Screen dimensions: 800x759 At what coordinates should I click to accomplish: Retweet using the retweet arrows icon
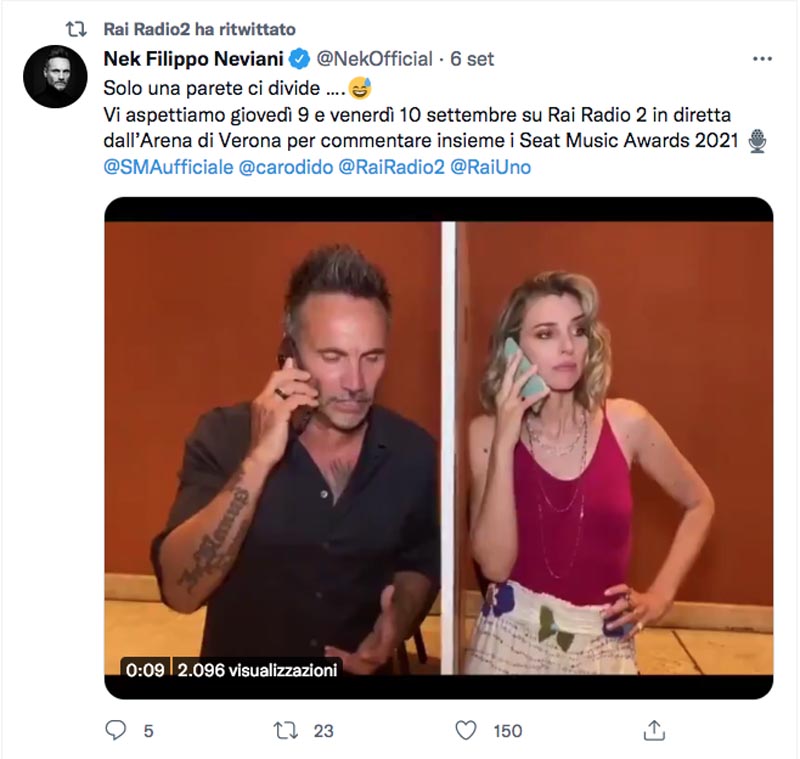point(286,730)
